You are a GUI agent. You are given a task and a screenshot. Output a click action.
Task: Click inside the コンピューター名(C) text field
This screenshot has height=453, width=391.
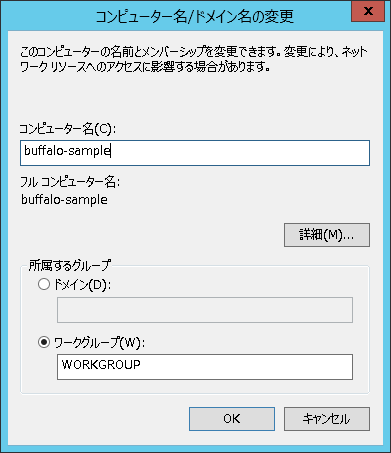(195, 153)
